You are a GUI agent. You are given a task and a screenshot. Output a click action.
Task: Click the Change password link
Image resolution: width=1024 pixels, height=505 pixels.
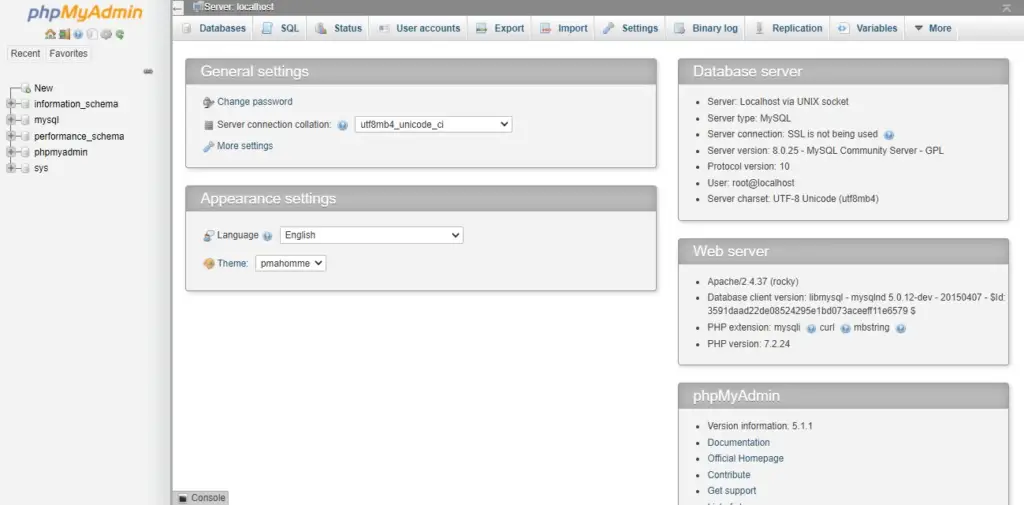click(x=255, y=102)
